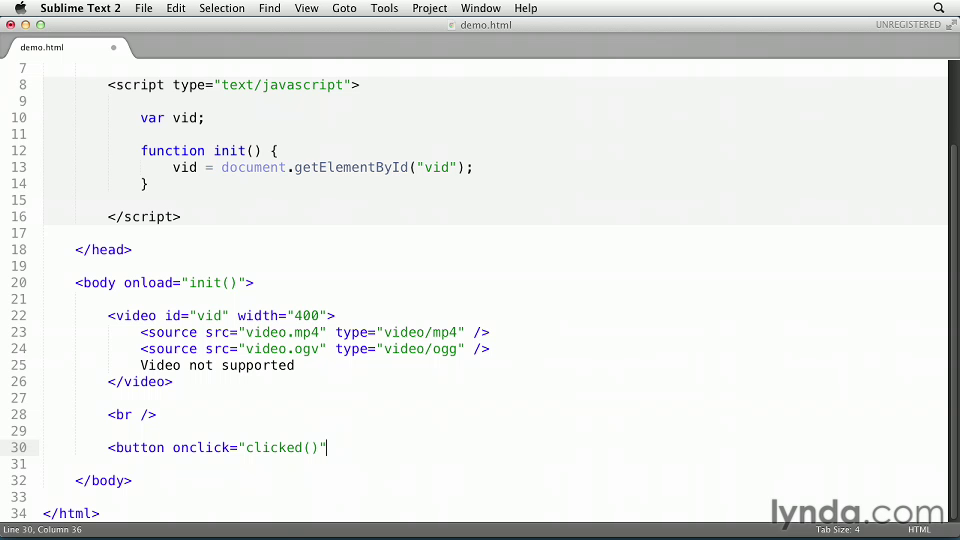The image size is (960, 540).
Task: Click the video id="vid" opening tag
Action: (221, 316)
